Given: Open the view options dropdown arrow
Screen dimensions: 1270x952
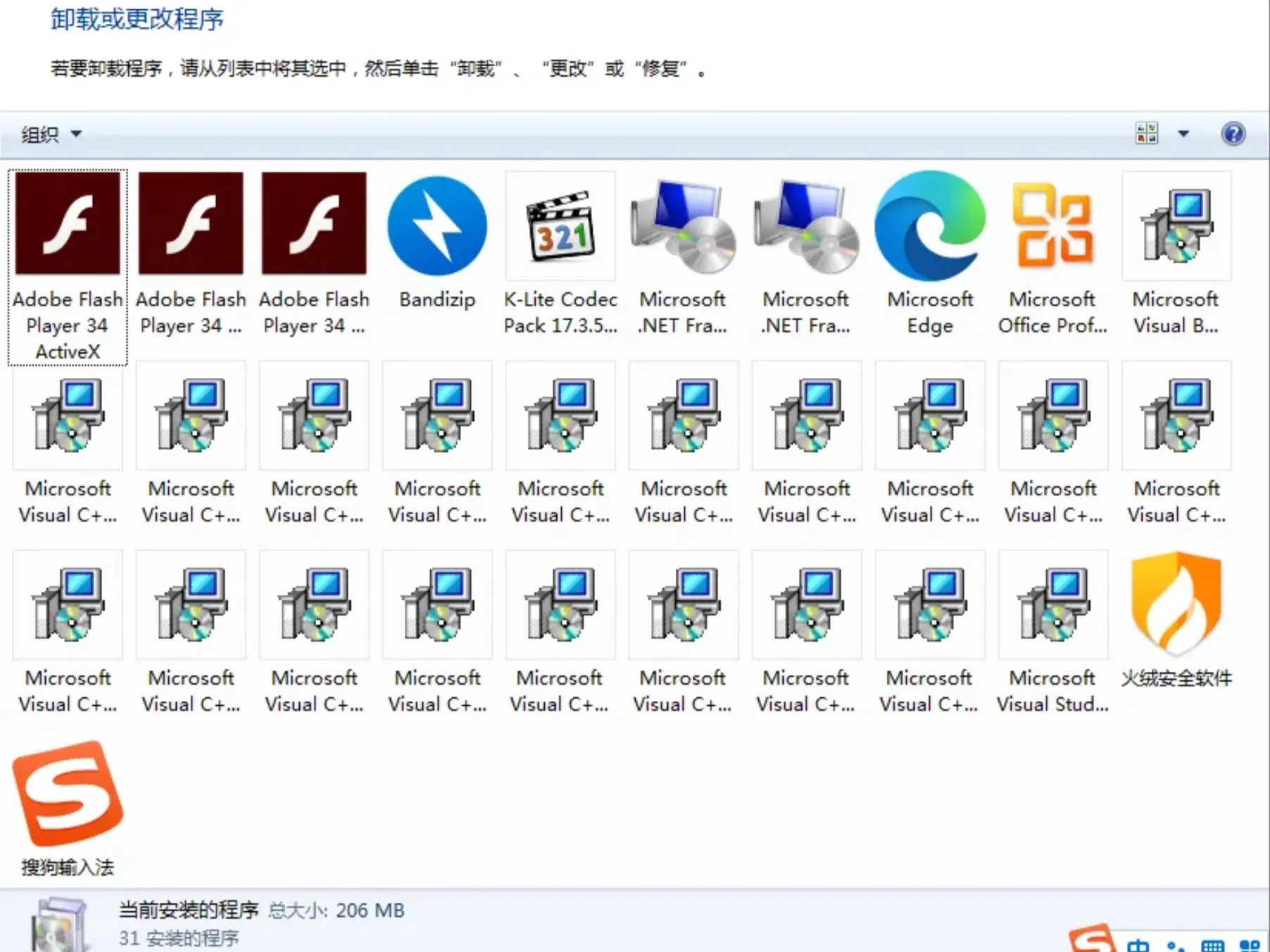Looking at the screenshot, I should click(x=1183, y=133).
